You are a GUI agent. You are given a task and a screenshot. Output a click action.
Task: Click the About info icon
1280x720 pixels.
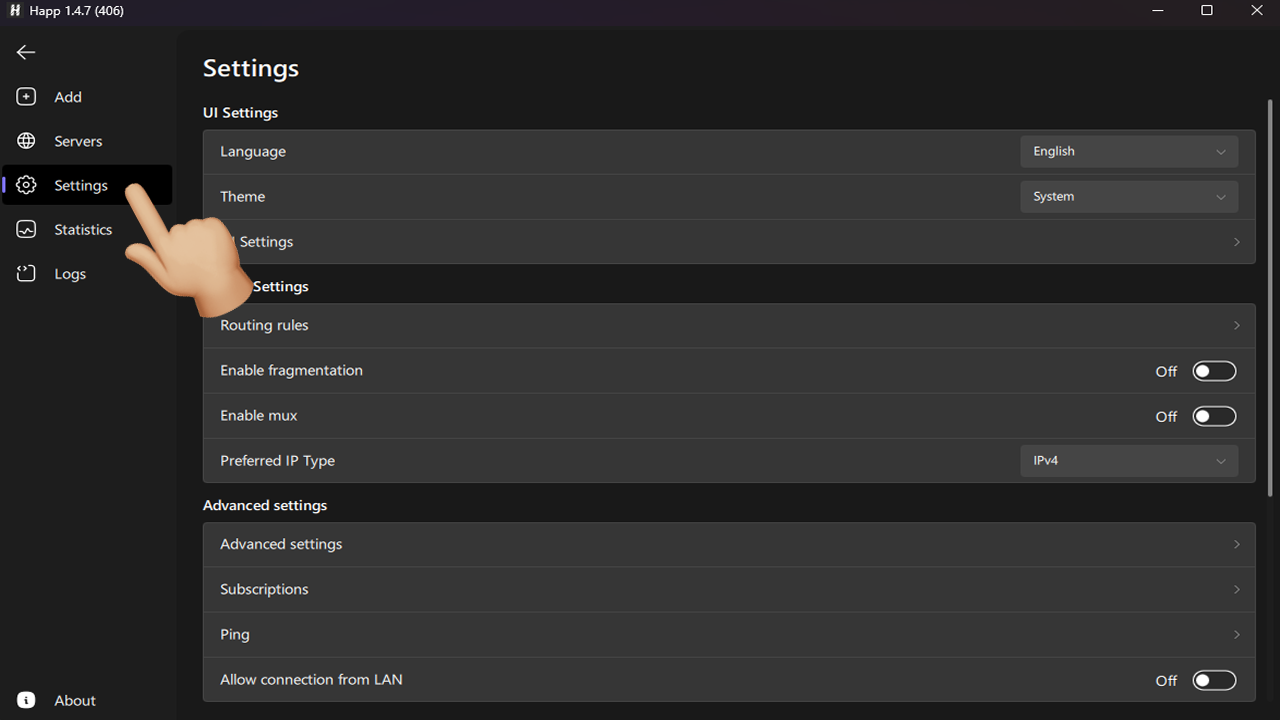click(25, 699)
